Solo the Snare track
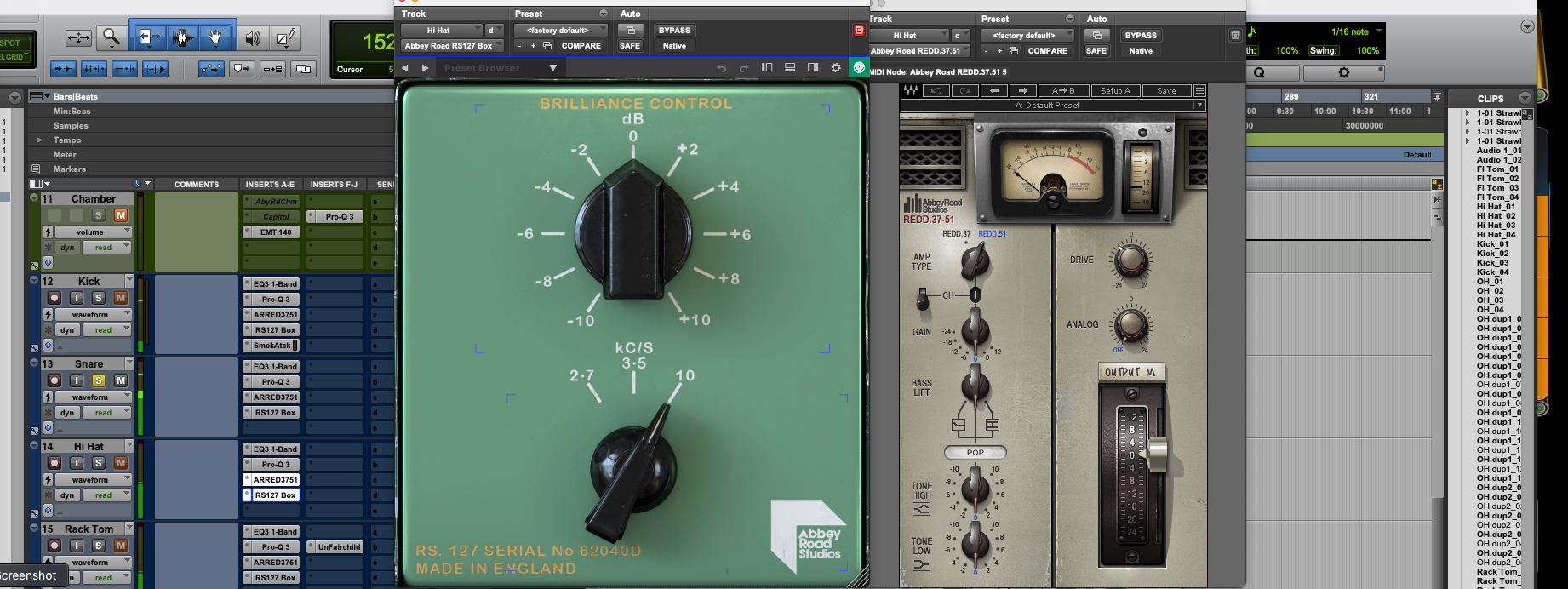This screenshot has height=589, width=1568. pos(99,380)
